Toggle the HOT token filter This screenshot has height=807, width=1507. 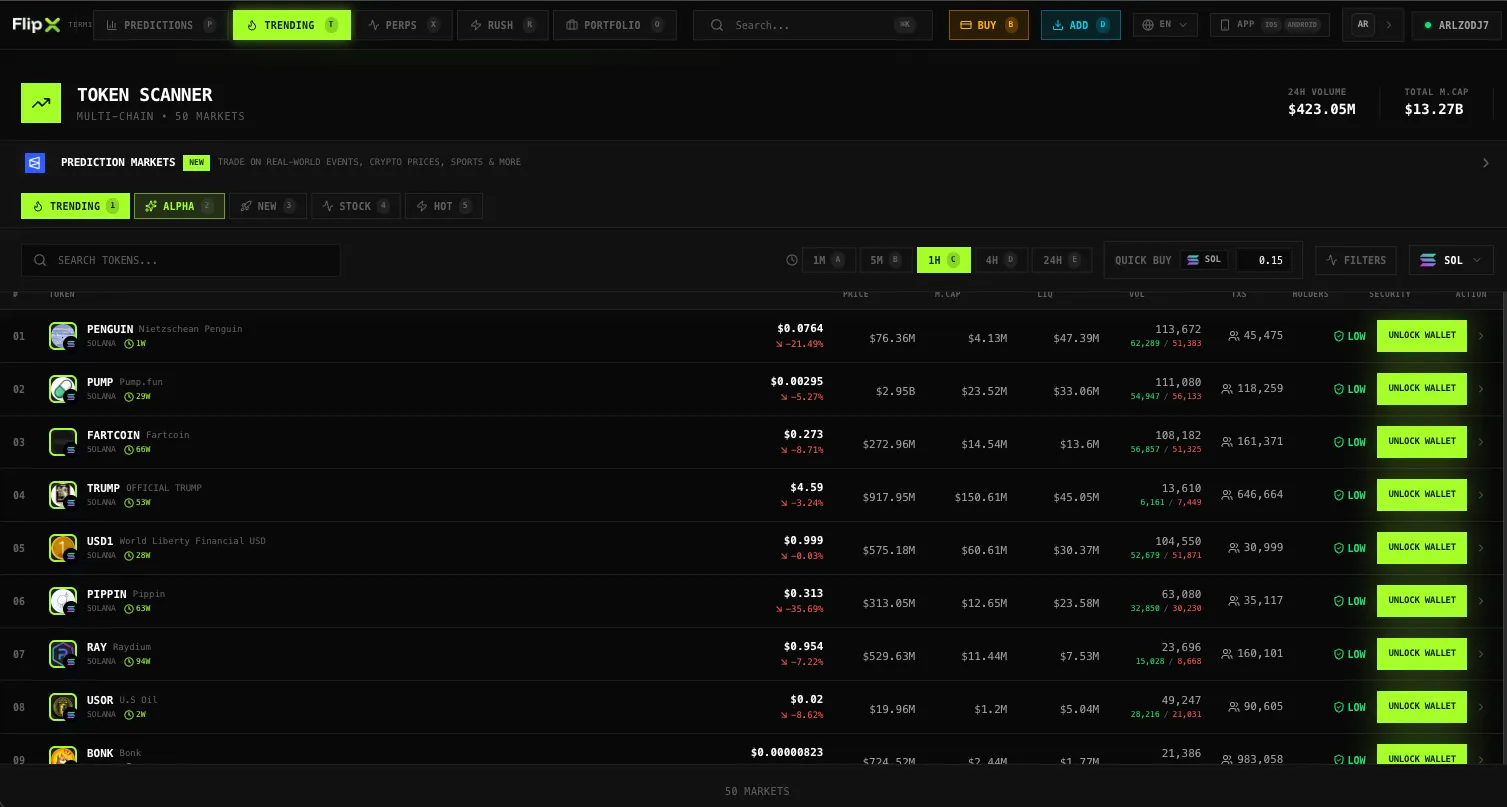(x=443, y=205)
